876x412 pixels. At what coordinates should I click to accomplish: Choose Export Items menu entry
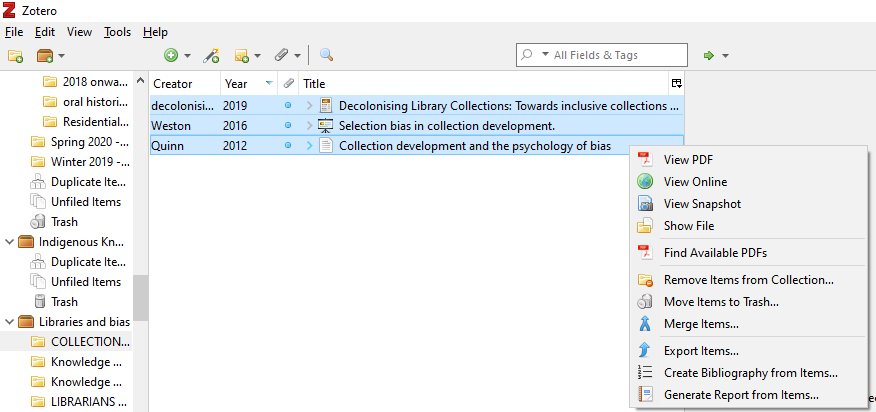click(749, 351)
